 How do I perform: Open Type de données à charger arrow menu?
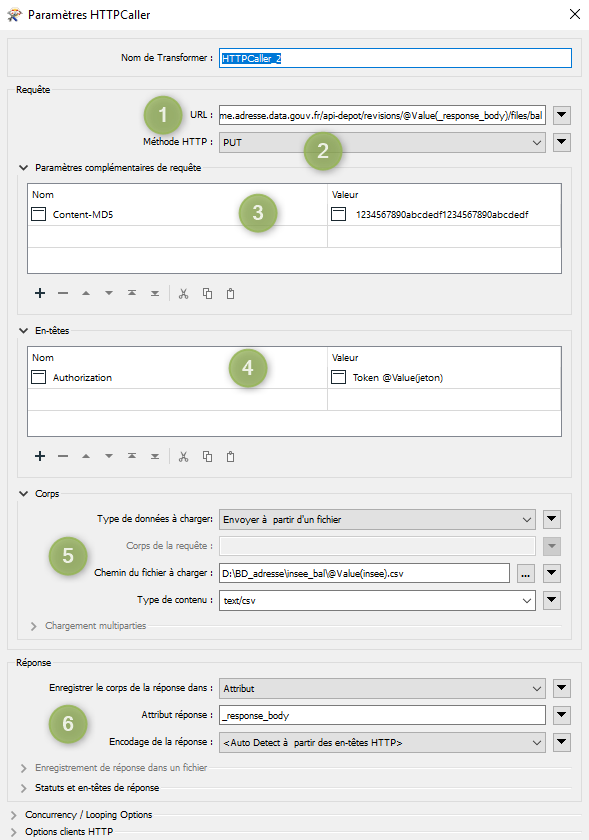coord(552,519)
